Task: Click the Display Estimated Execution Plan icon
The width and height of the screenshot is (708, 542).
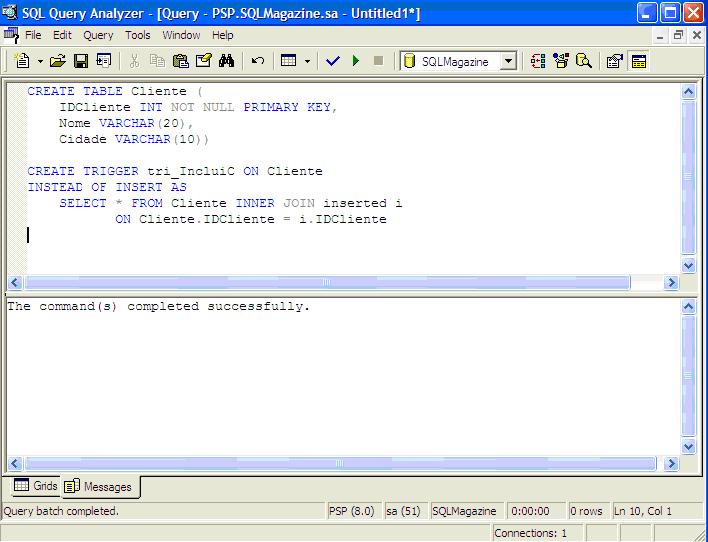Action: pyautogui.click(x=538, y=61)
